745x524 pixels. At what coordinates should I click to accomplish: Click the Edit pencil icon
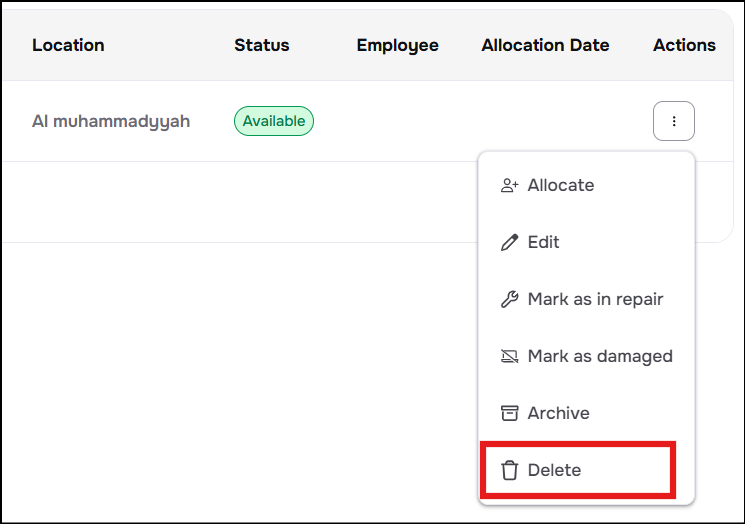click(509, 242)
